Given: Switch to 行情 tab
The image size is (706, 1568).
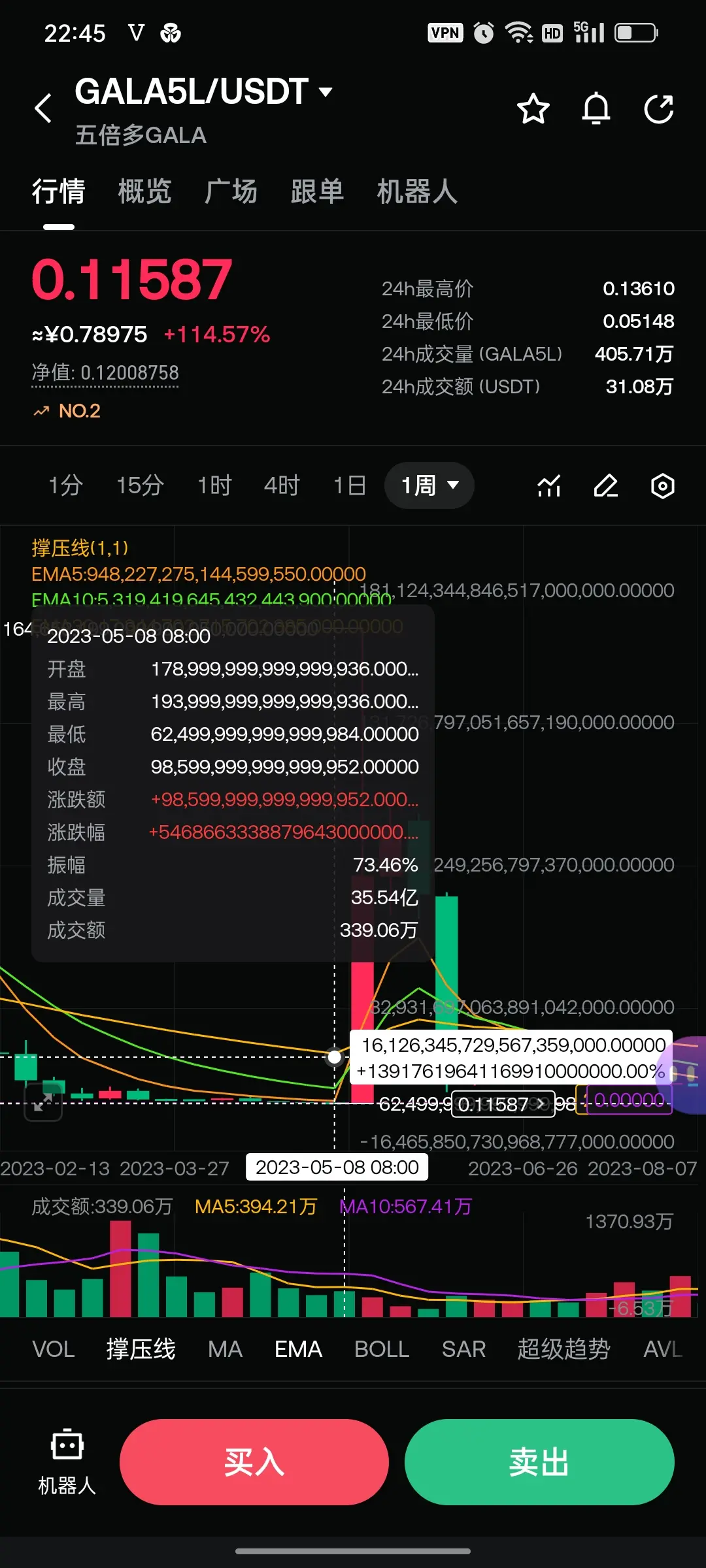Looking at the screenshot, I should pos(59,191).
